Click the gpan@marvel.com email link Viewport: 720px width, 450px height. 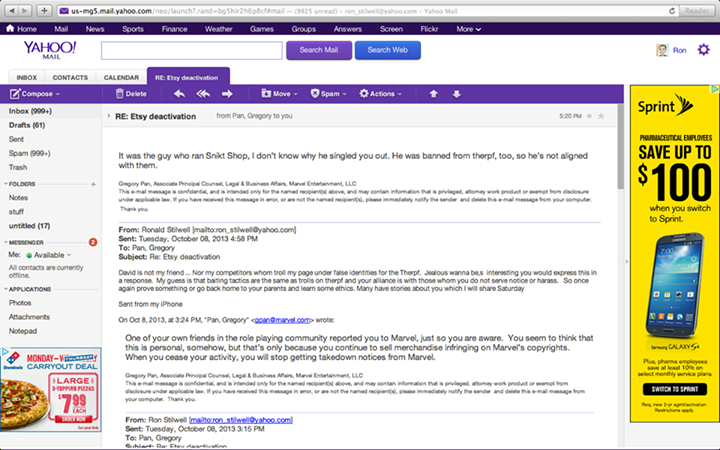pos(282,320)
